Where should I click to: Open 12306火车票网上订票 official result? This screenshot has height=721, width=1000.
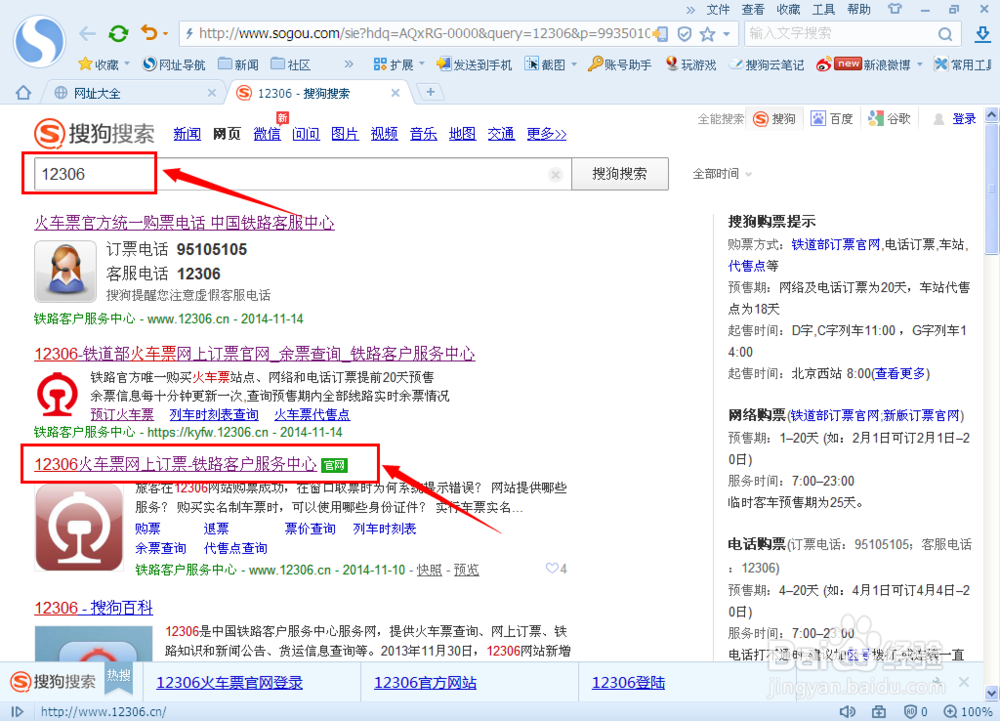pos(175,464)
